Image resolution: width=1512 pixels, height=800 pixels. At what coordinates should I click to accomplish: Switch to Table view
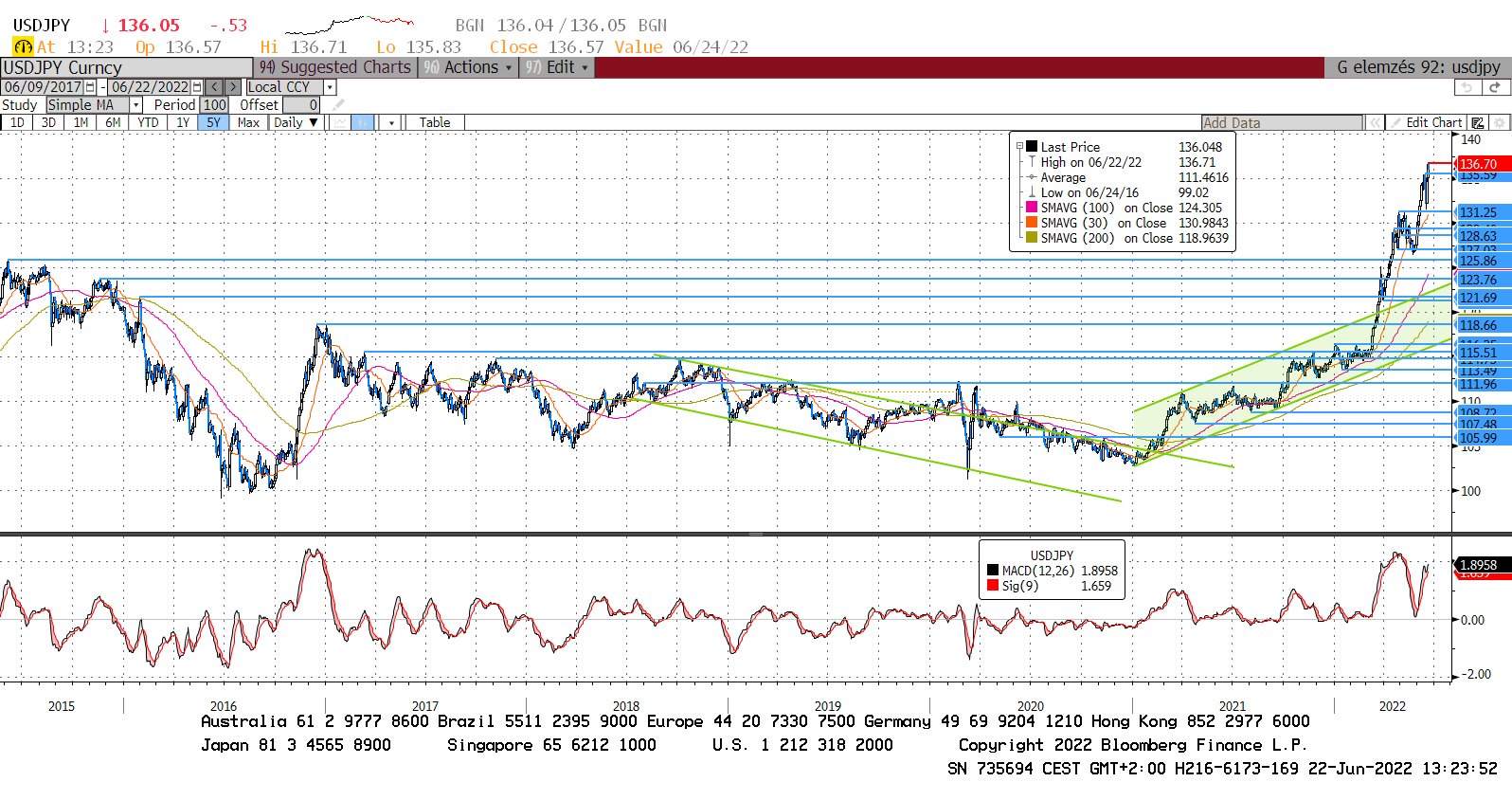coord(435,122)
